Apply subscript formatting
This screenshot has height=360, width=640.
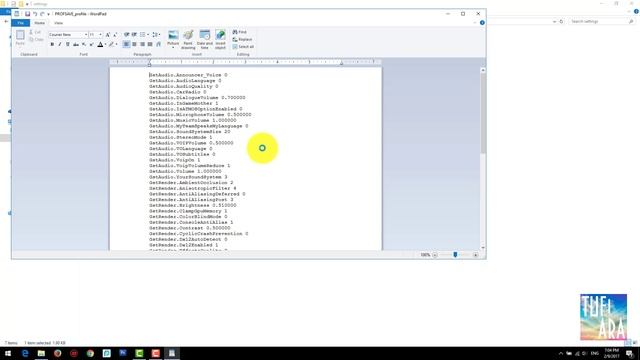tap(84, 44)
